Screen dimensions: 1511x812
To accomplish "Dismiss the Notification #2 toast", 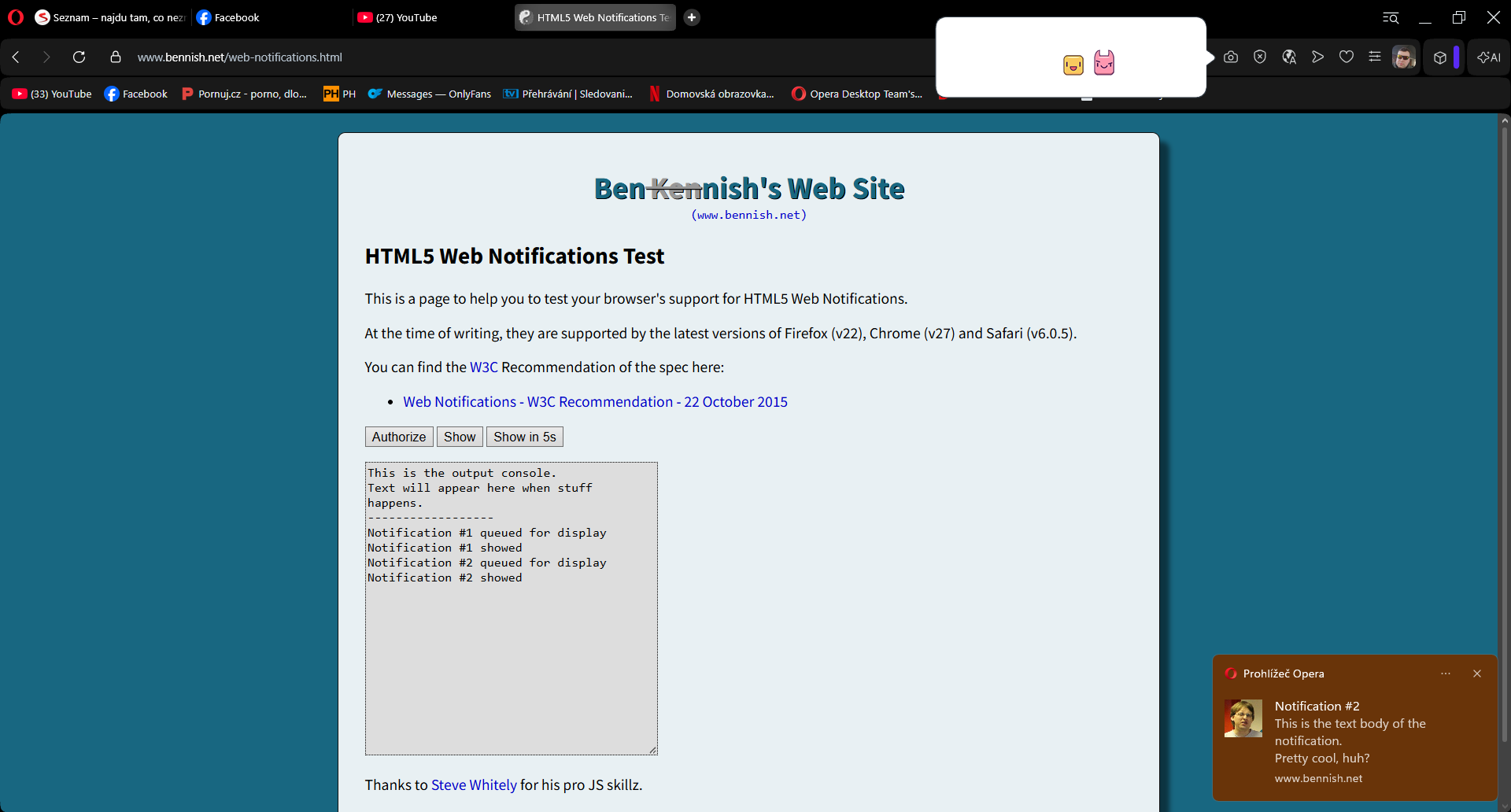I will coord(1477,674).
